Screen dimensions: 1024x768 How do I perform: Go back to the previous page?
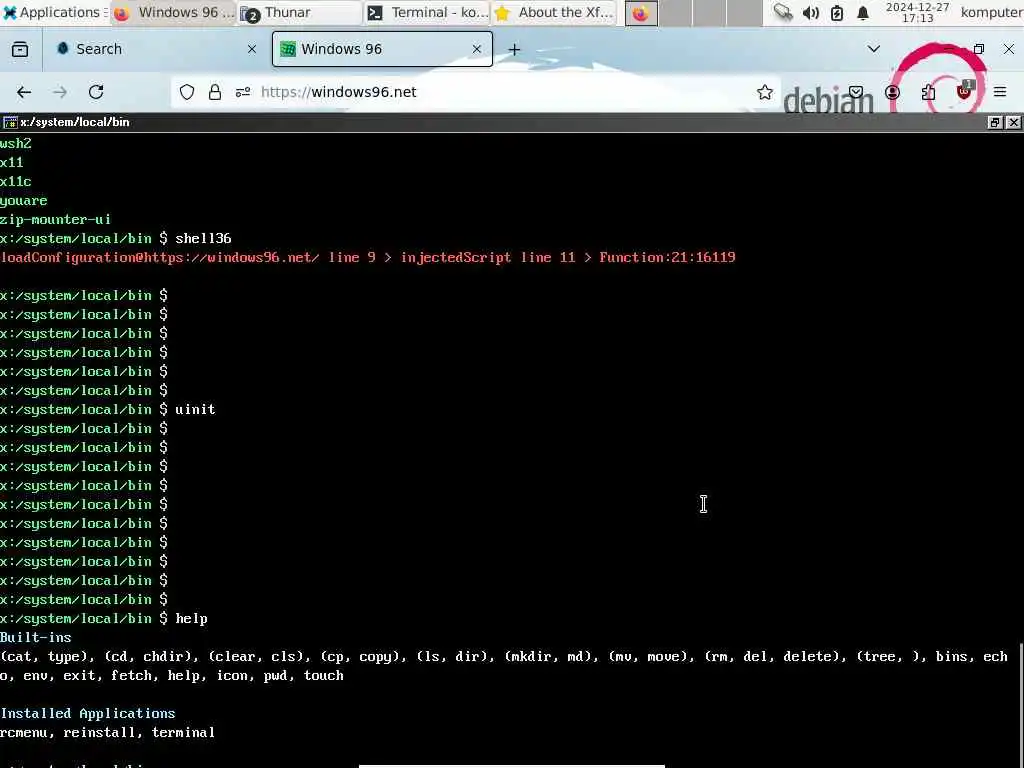click(24, 92)
